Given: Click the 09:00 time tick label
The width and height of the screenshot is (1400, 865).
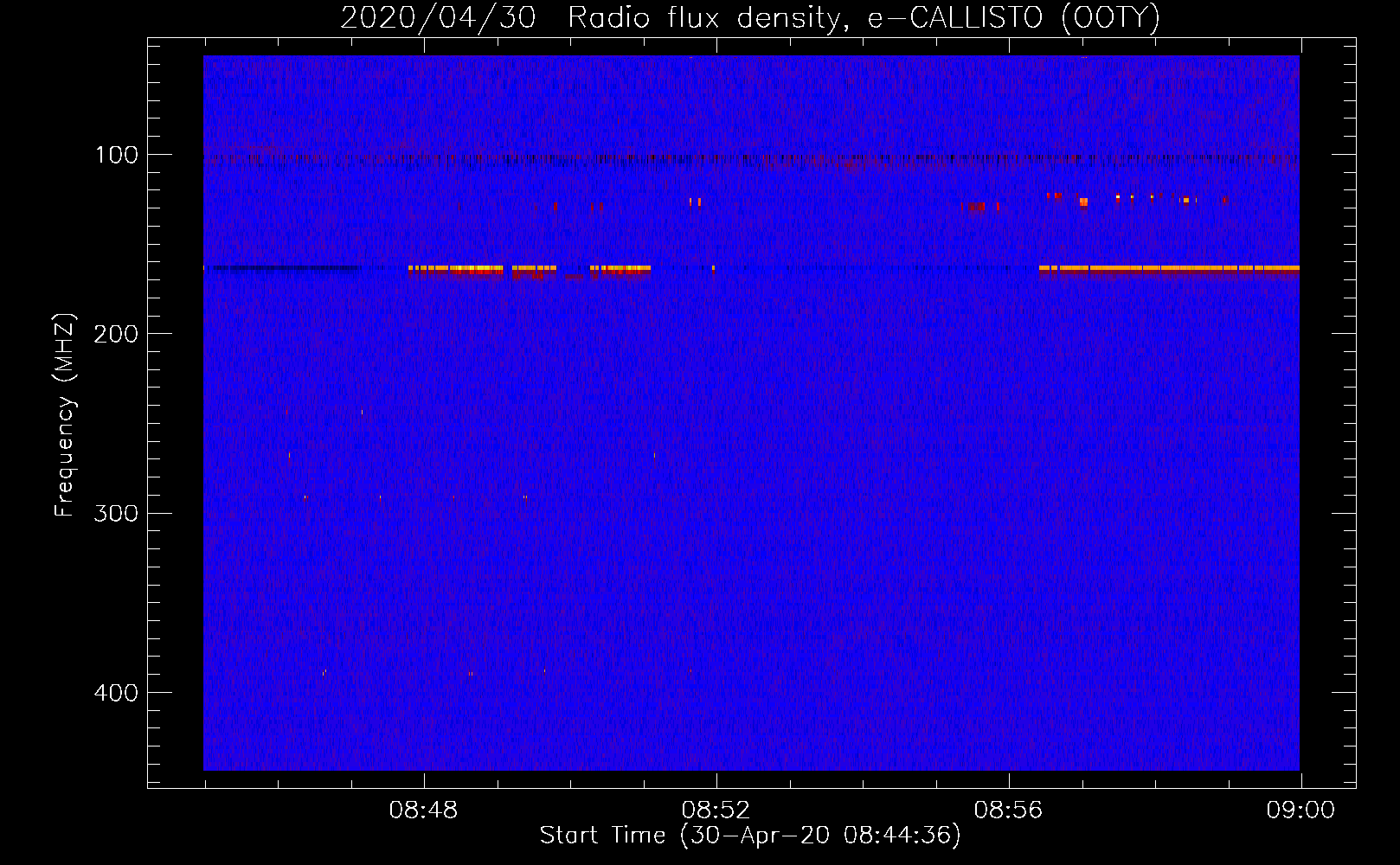Looking at the screenshot, I should (x=1300, y=811).
